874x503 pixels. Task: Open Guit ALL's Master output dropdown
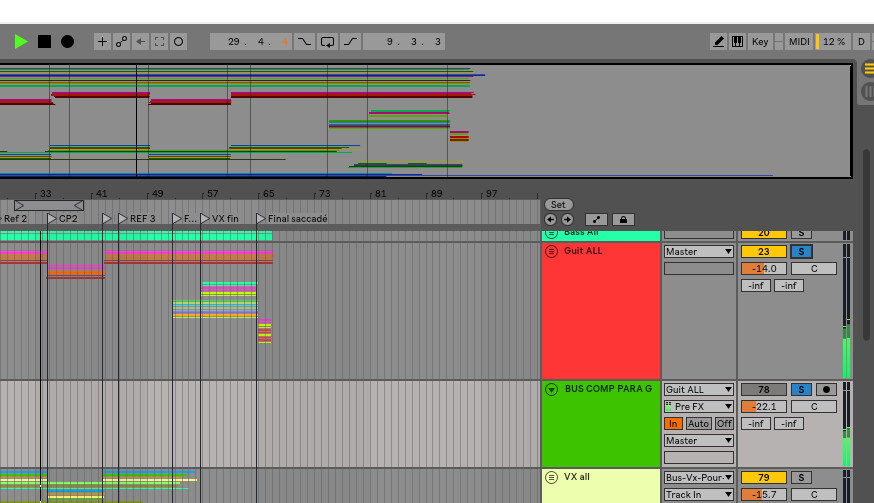pos(698,252)
